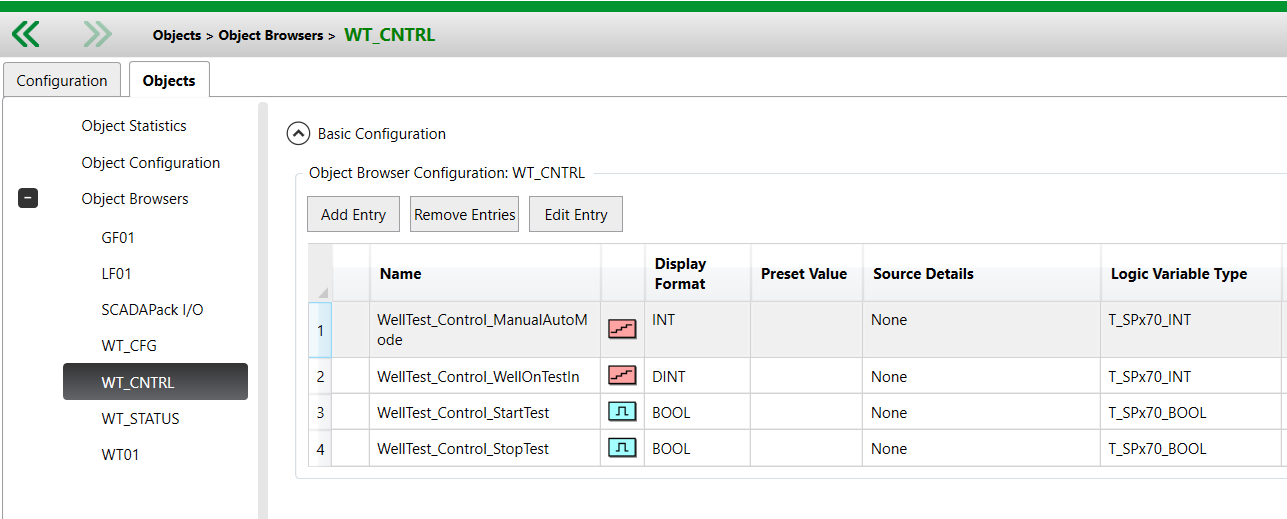The height and width of the screenshot is (519, 1287).
Task: Click the integer icon for WellTest_Control_ManualAutoMode
Action: click(622, 328)
